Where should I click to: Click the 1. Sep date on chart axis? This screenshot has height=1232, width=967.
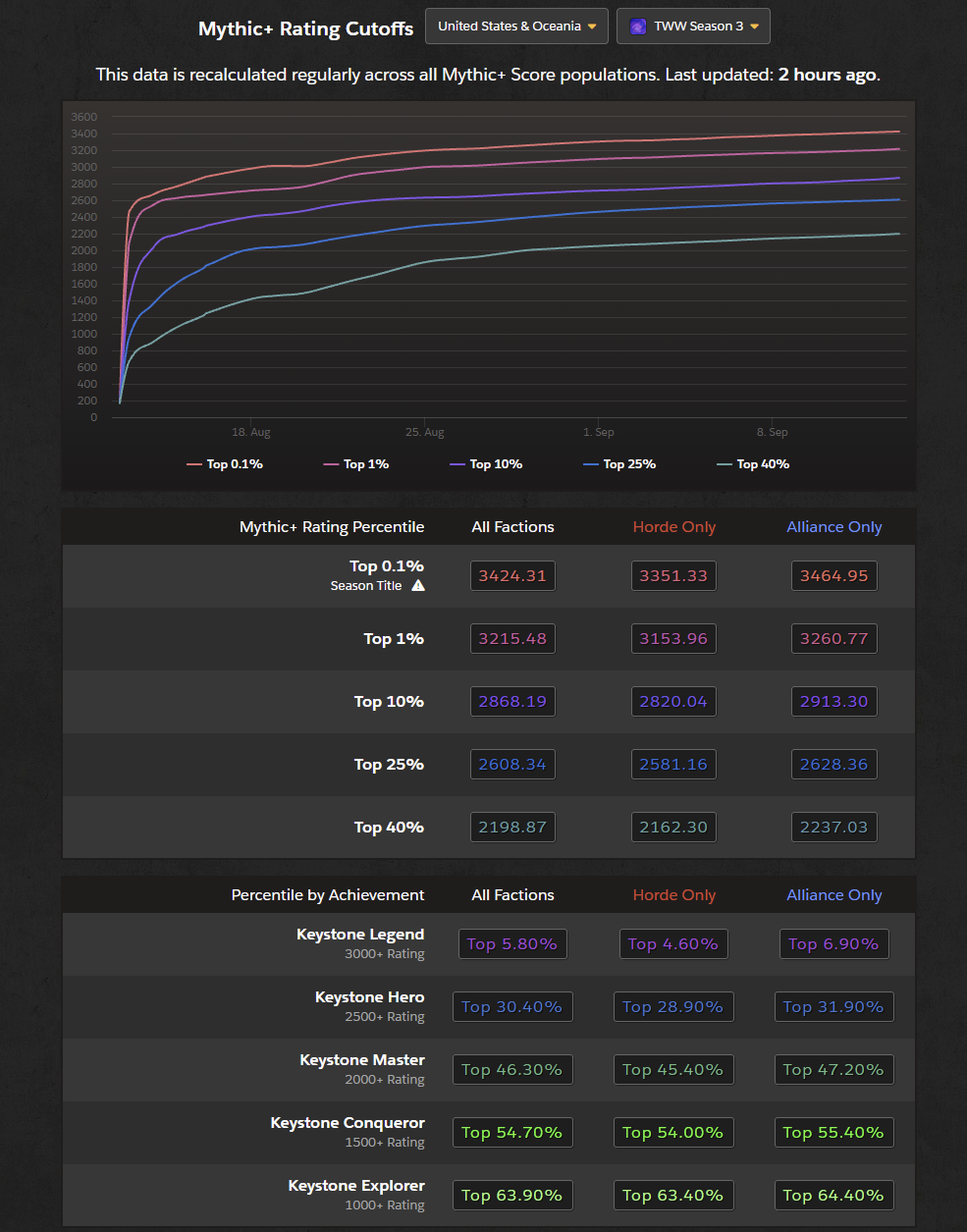599,432
